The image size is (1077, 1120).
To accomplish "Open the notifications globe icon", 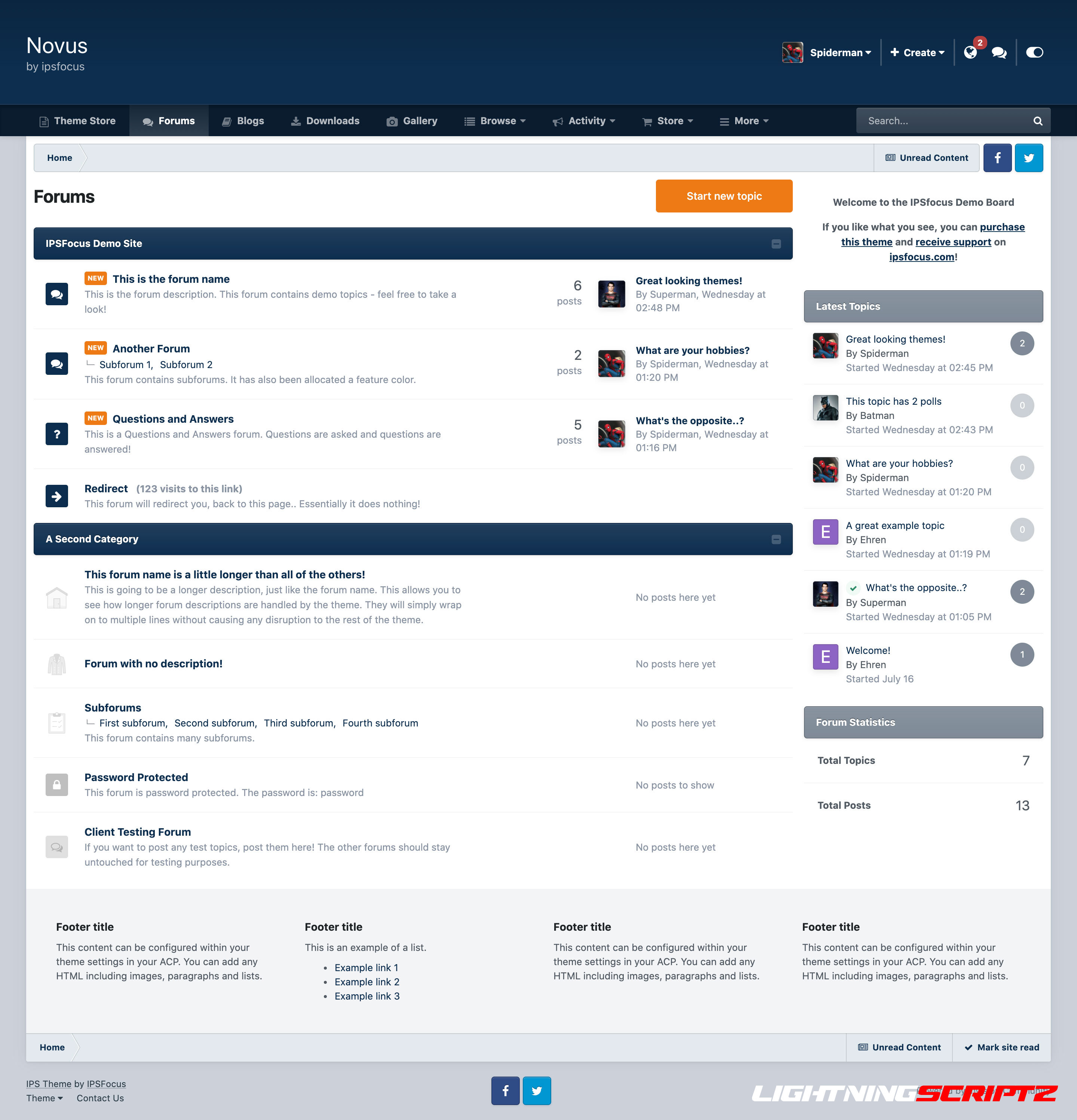I will 970,53.
